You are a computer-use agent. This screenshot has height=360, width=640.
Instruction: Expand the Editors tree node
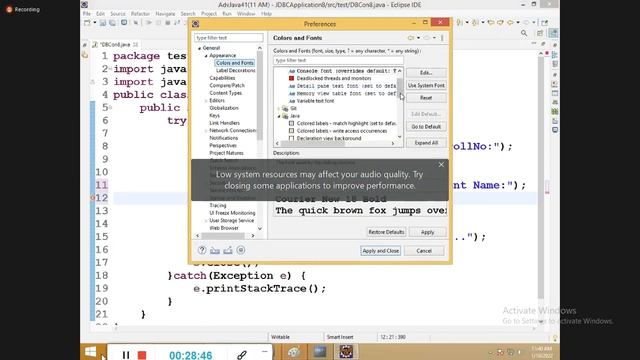coord(206,100)
